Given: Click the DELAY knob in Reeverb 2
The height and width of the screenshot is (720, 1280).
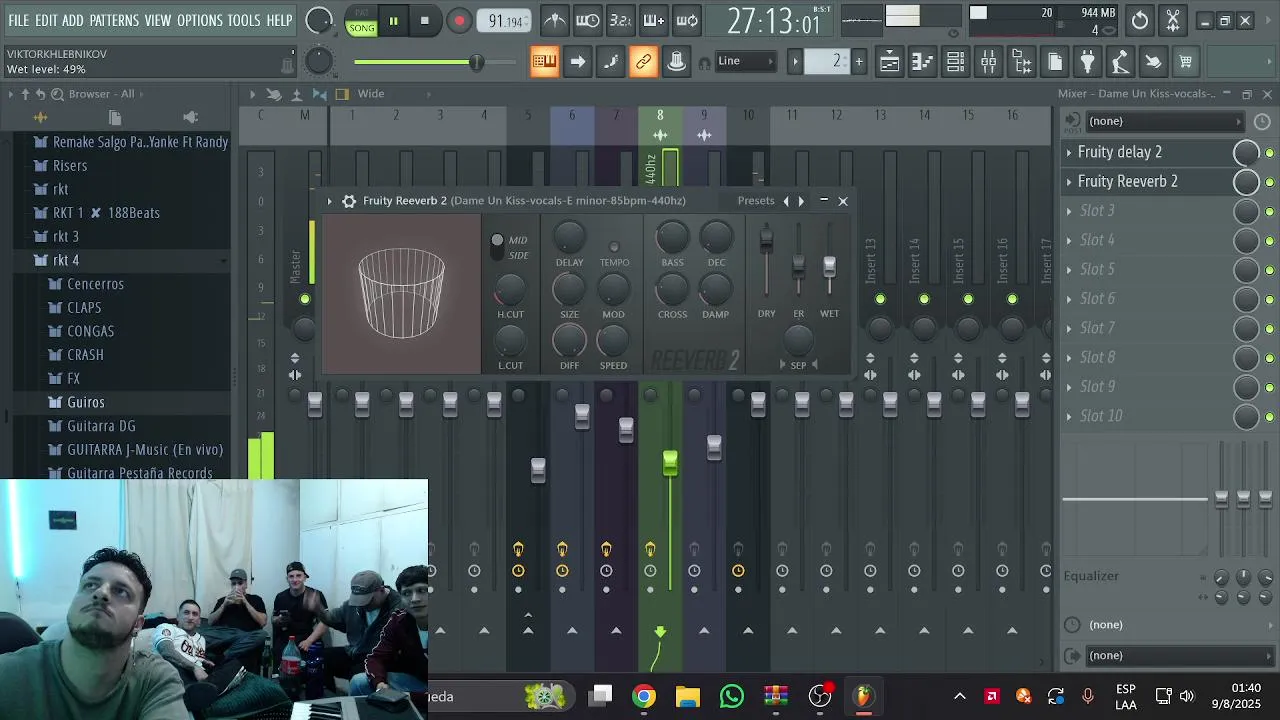Looking at the screenshot, I should coord(569,238).
